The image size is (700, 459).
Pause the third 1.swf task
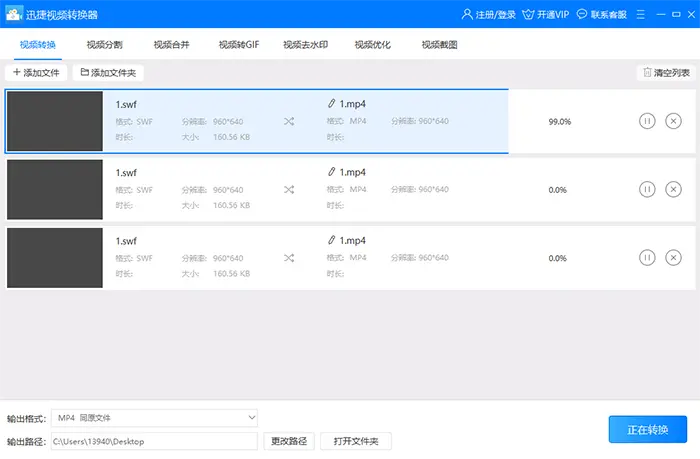pos(647,258)
